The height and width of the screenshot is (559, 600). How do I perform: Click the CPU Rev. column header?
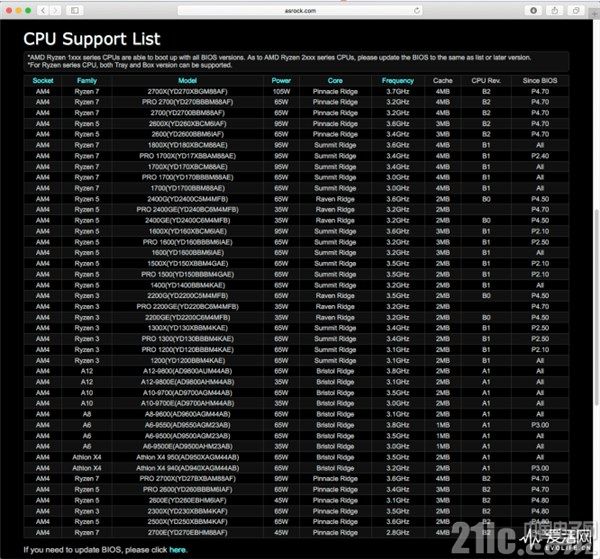pyautogui.click(x=486, y=81)
